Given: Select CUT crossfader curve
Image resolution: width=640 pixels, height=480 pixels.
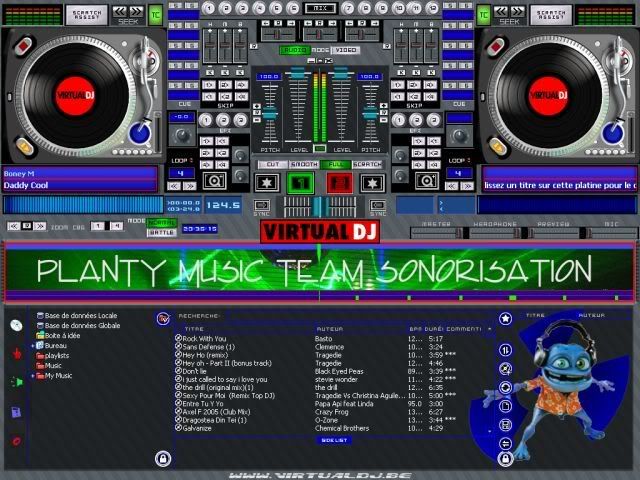Looking at the screenshot, I should click(x=272, y=164).
